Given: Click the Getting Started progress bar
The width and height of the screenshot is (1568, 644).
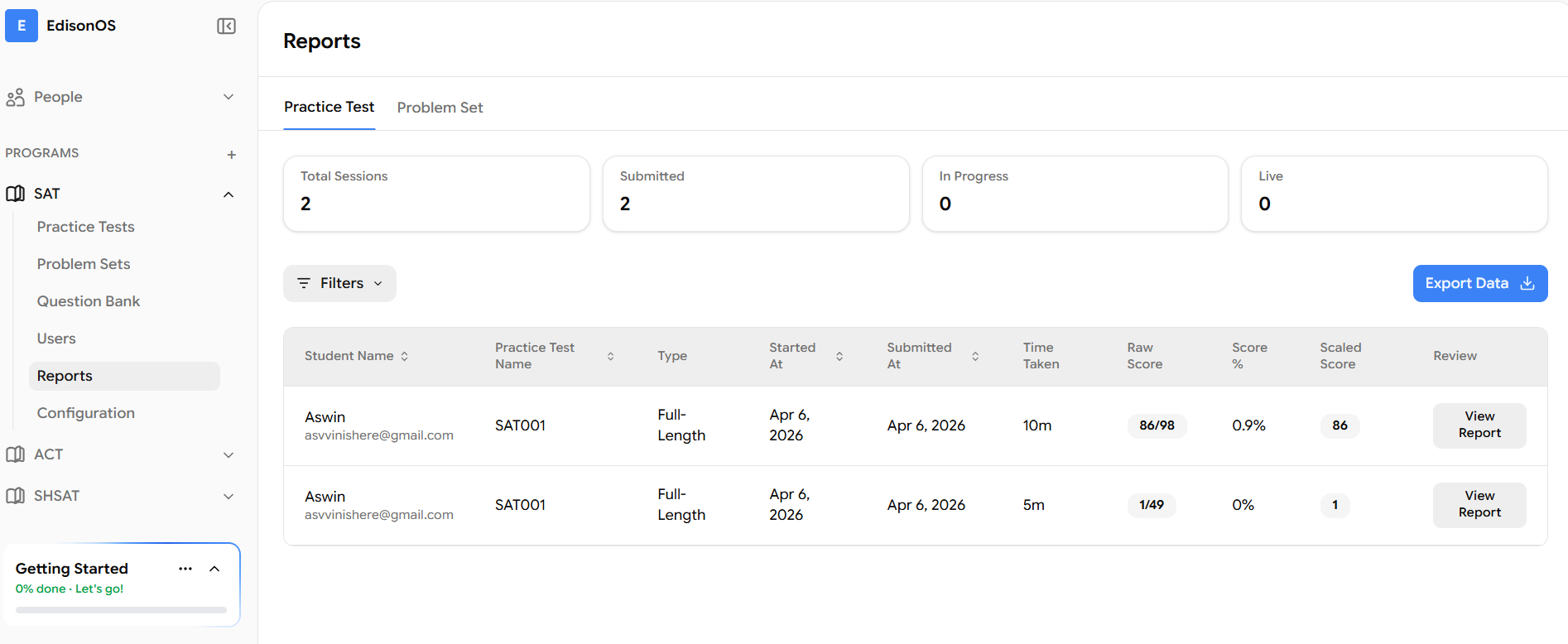Looking at the screenshot, I should tap(121, 610).
